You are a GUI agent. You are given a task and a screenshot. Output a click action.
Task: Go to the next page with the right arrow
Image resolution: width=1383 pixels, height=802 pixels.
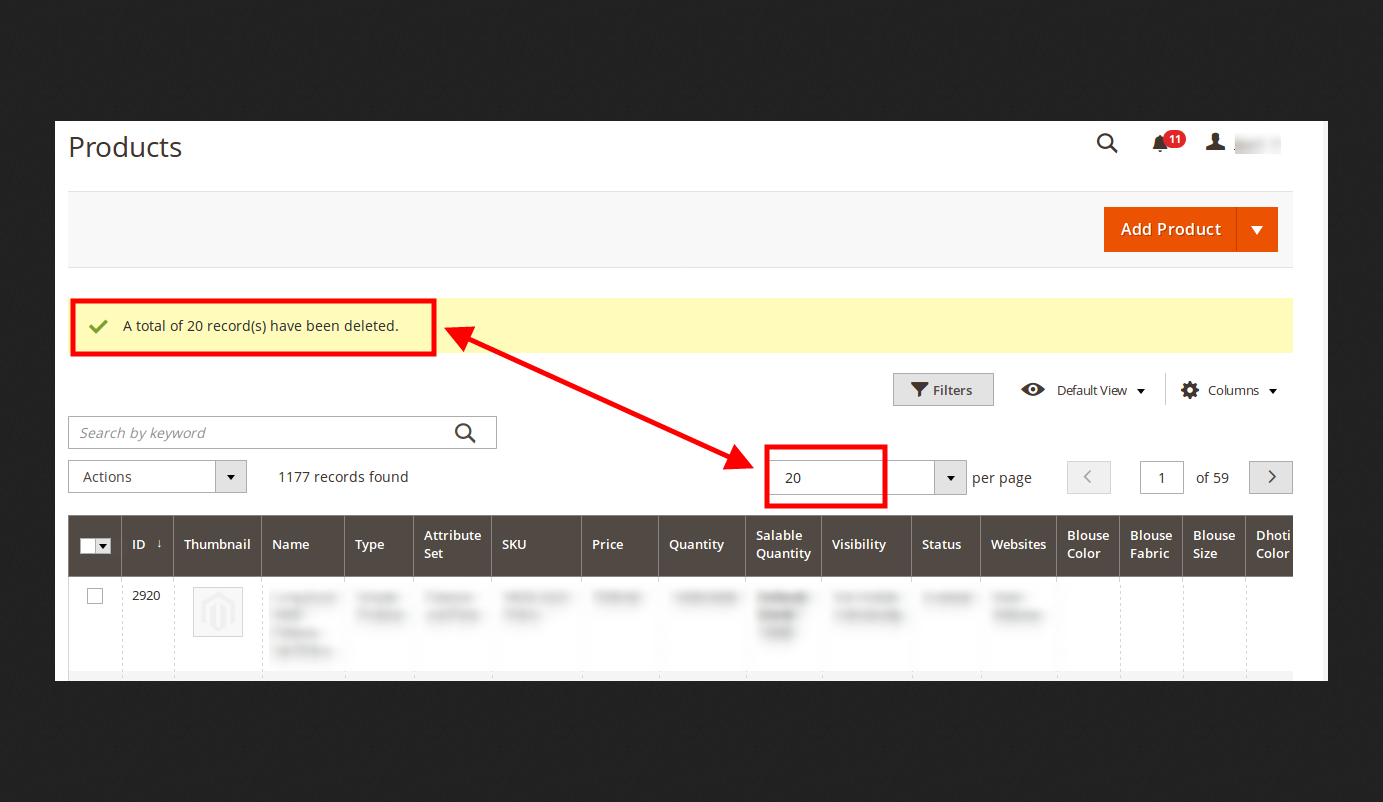coord(1270,477)
